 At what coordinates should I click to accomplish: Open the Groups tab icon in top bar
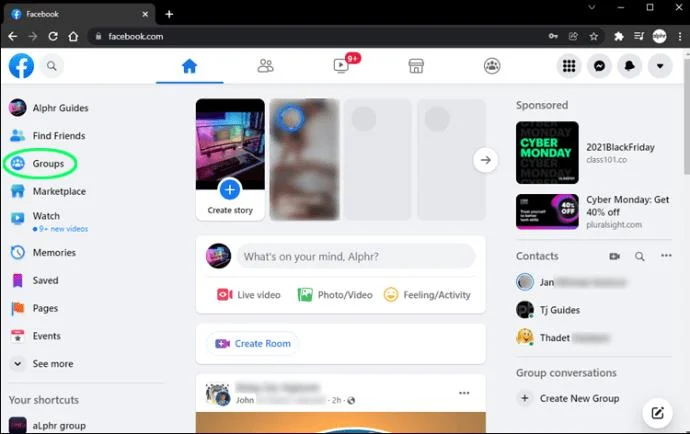tap(492, 66)
